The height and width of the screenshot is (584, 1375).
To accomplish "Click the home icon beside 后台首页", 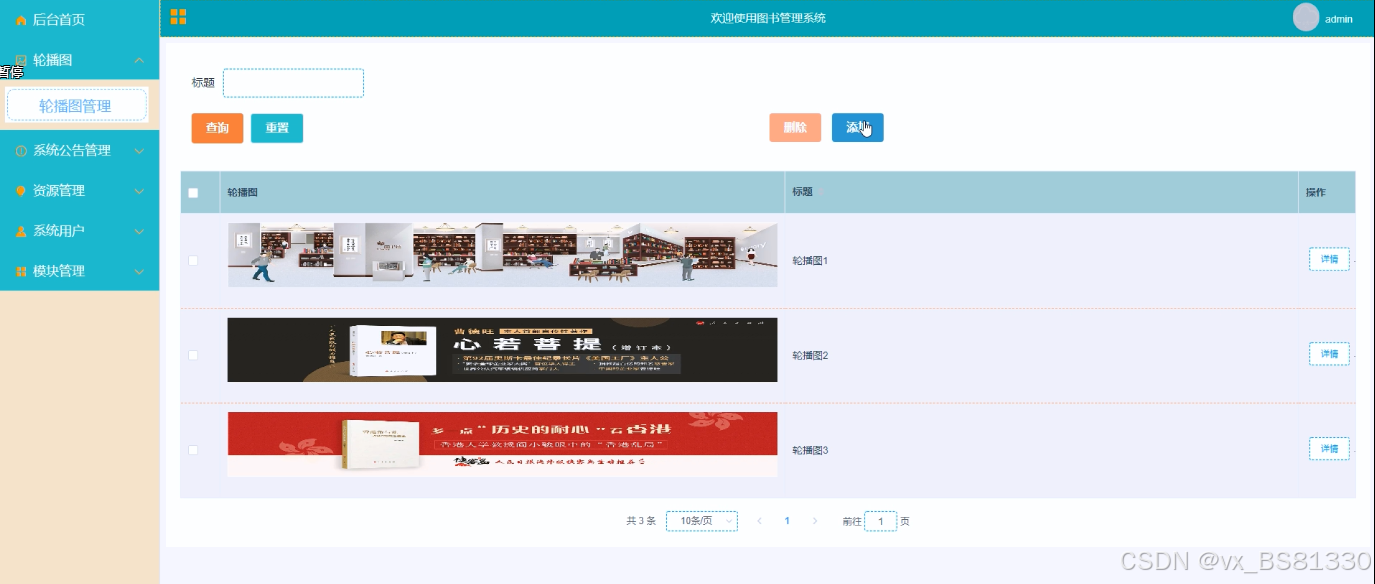I will pyautogui.click(x=21, y=20).
